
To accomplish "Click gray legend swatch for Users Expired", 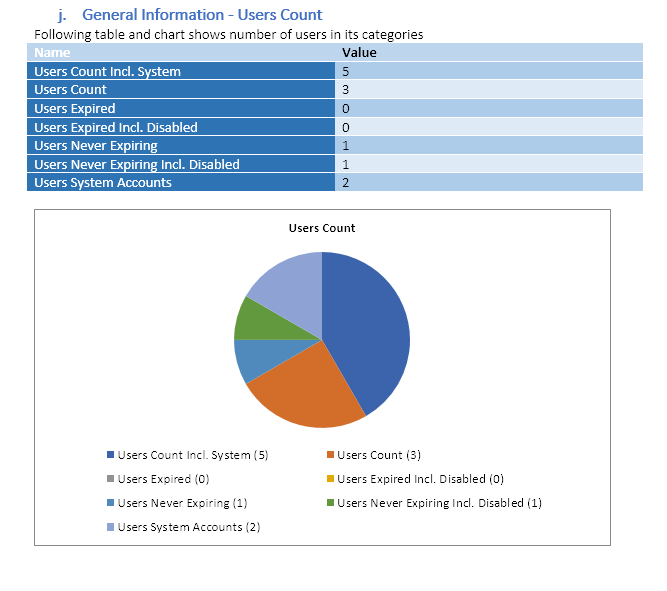I will [x=110, y=479].
